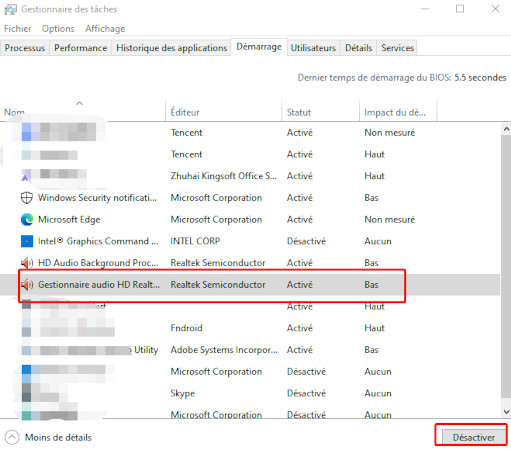The height and width of the screenshot is (450, 511).
Task: Click the Gestionnaire audio HD Realtek speaker icon
Action: (x=27, y=285)
